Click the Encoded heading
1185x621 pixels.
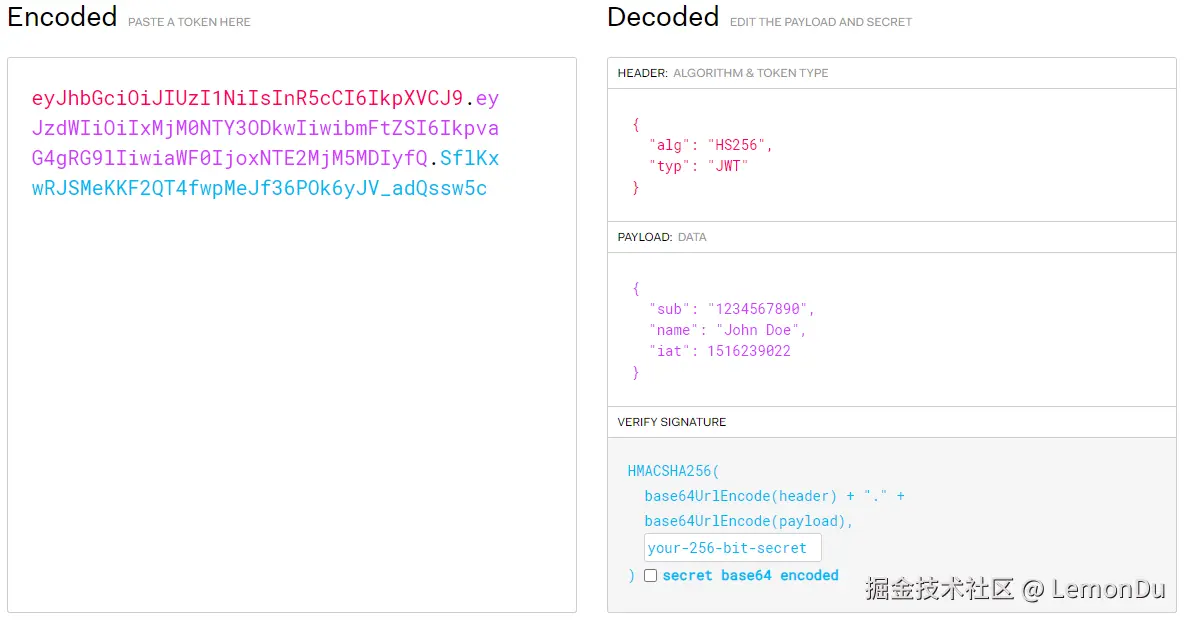pos(62,17)
